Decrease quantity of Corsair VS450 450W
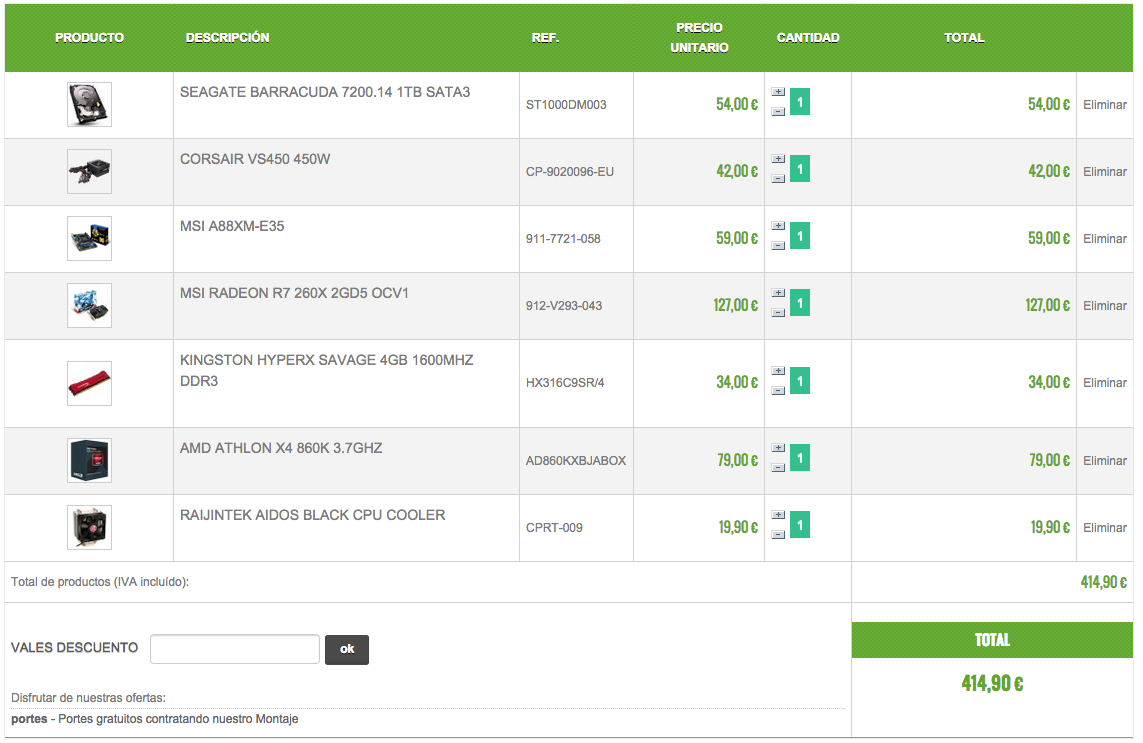1143x743 pixels. (x=778, y=179)
